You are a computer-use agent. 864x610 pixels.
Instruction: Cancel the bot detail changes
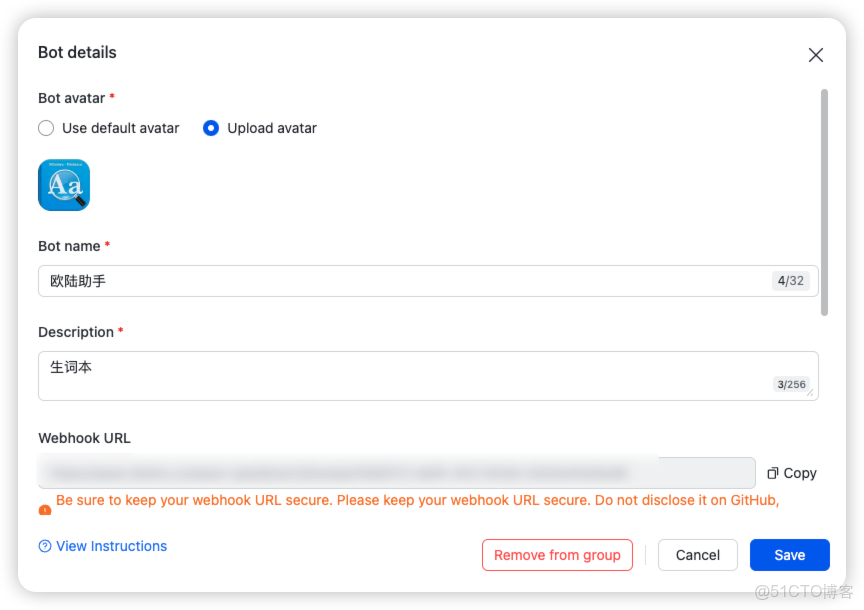click(697, 555)
